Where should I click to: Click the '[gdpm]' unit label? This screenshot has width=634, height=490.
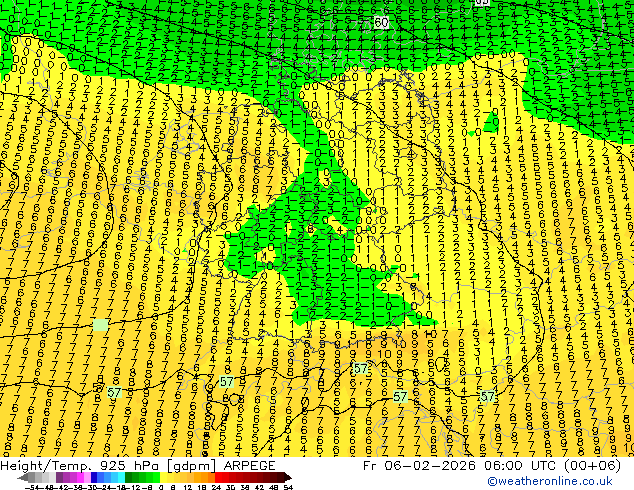coord(190,466)
